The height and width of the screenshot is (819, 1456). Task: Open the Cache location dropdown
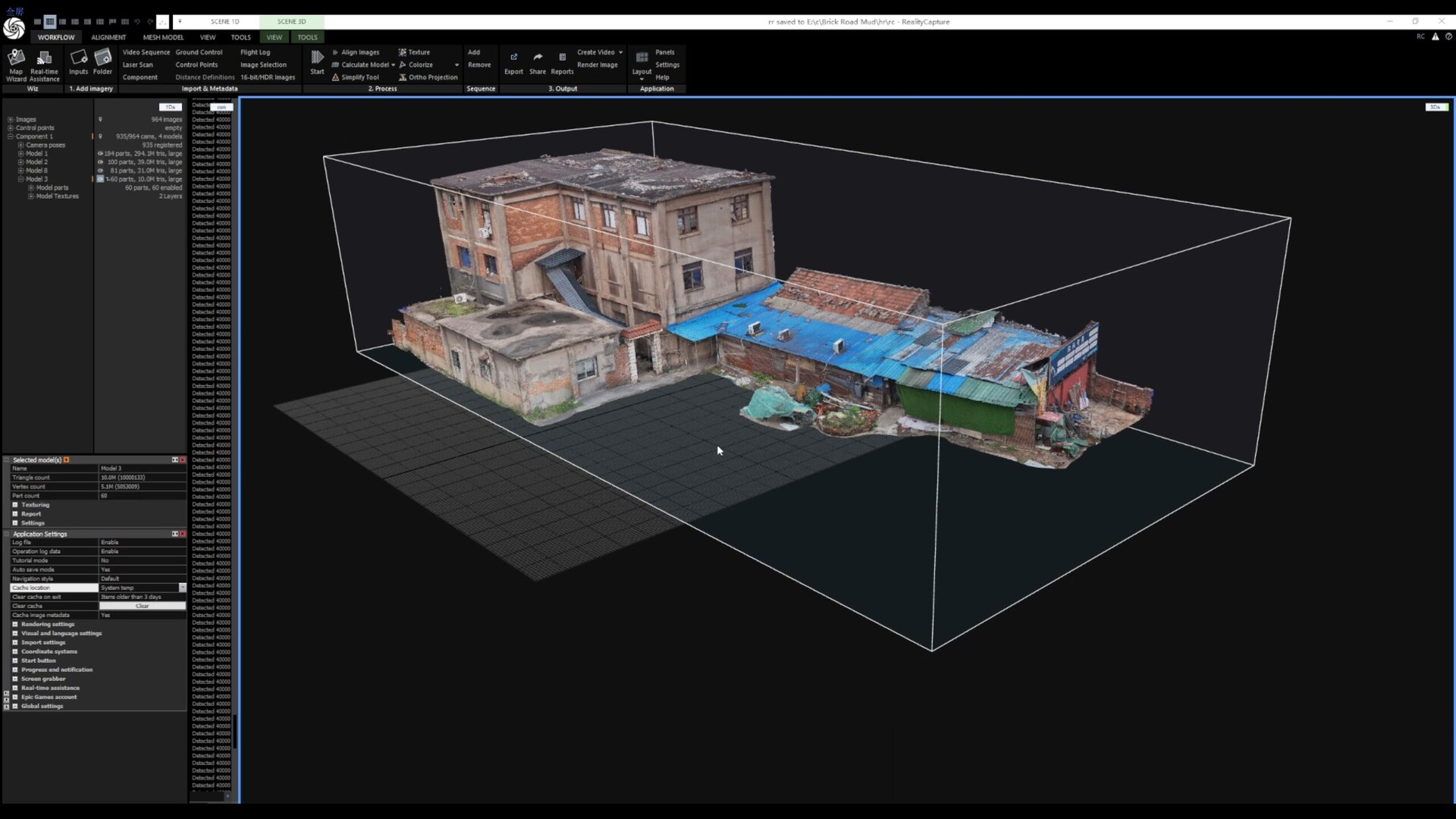(182, 588)
